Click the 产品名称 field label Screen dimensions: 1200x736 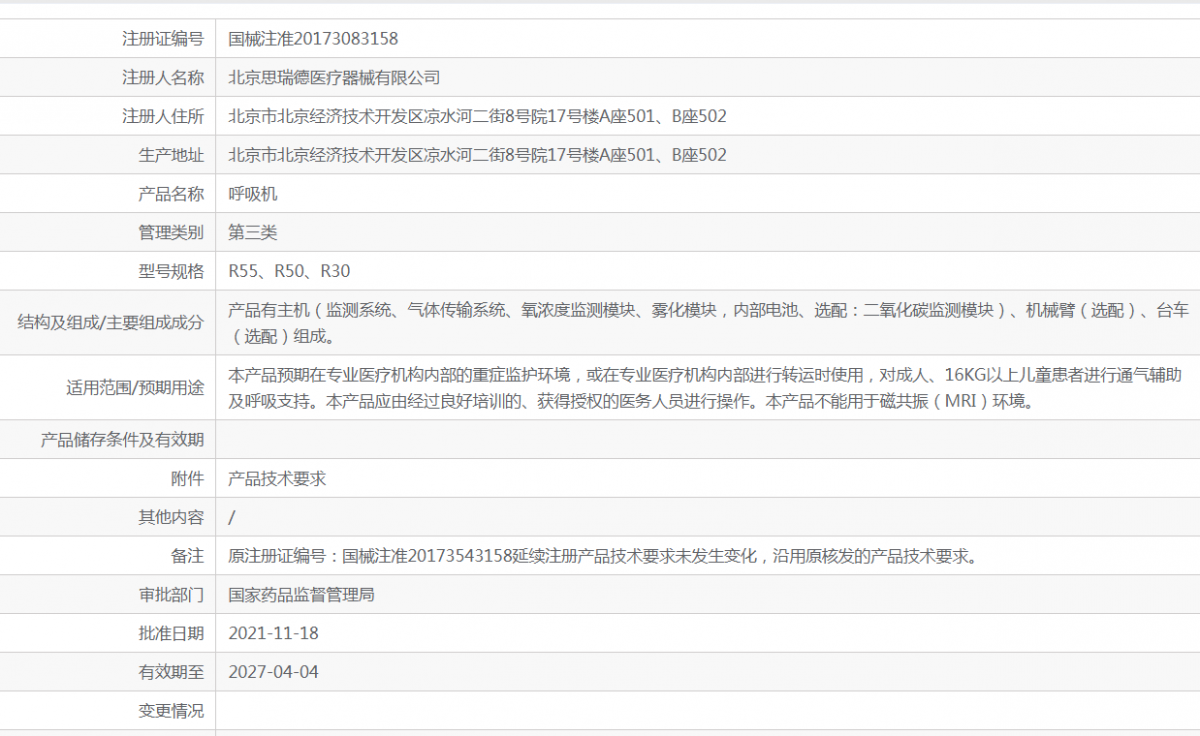pos(171,194)
